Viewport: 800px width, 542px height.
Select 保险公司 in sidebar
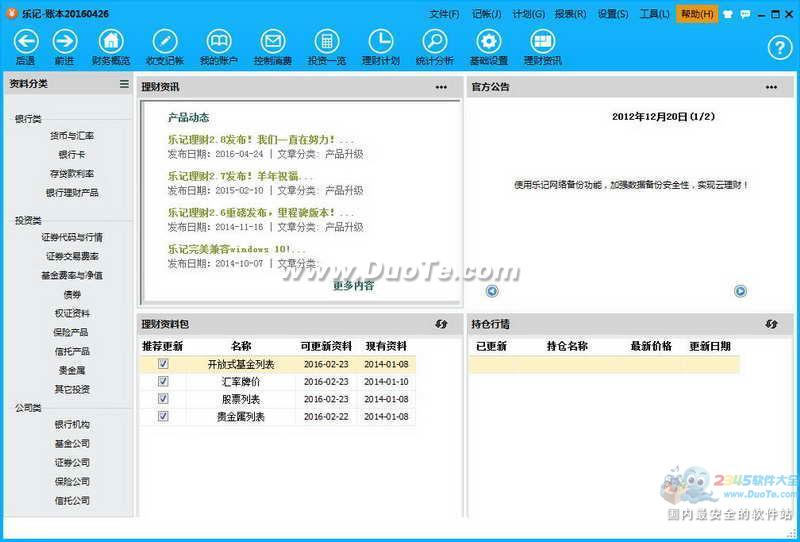pyautogui.click(x=72, y=482)
